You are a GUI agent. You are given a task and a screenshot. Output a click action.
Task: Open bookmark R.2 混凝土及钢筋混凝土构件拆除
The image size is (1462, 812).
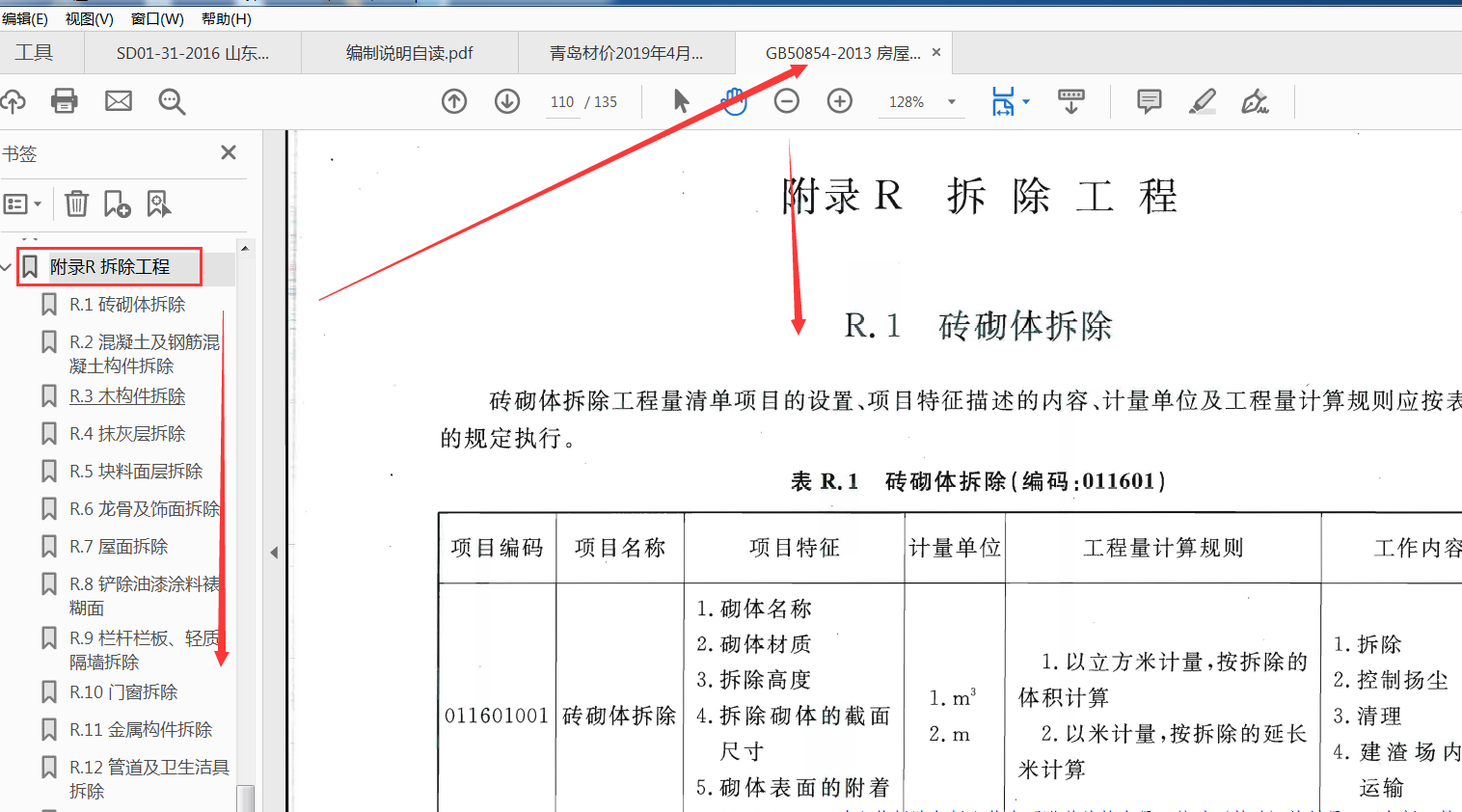click(145, 354)
